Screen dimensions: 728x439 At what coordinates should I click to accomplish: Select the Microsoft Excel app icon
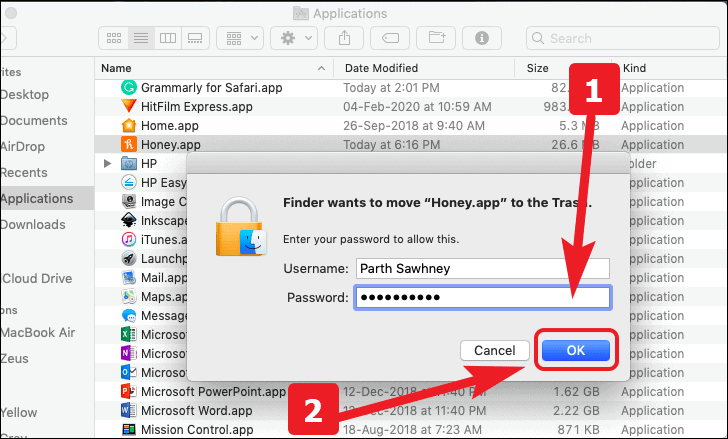[x=129, y=335]
